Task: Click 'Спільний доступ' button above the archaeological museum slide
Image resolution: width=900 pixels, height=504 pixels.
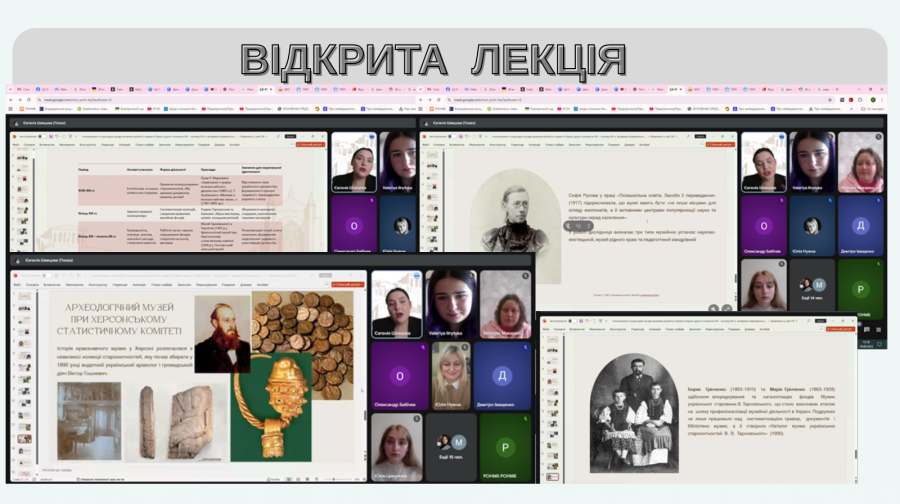Action: tap(347, 285)
